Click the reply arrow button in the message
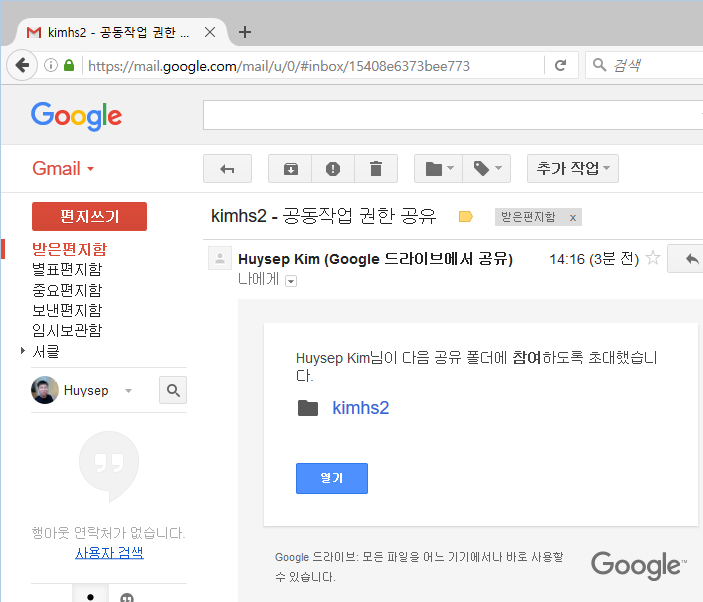The height and width of the screenshot is (602, 703). point(692,259)
